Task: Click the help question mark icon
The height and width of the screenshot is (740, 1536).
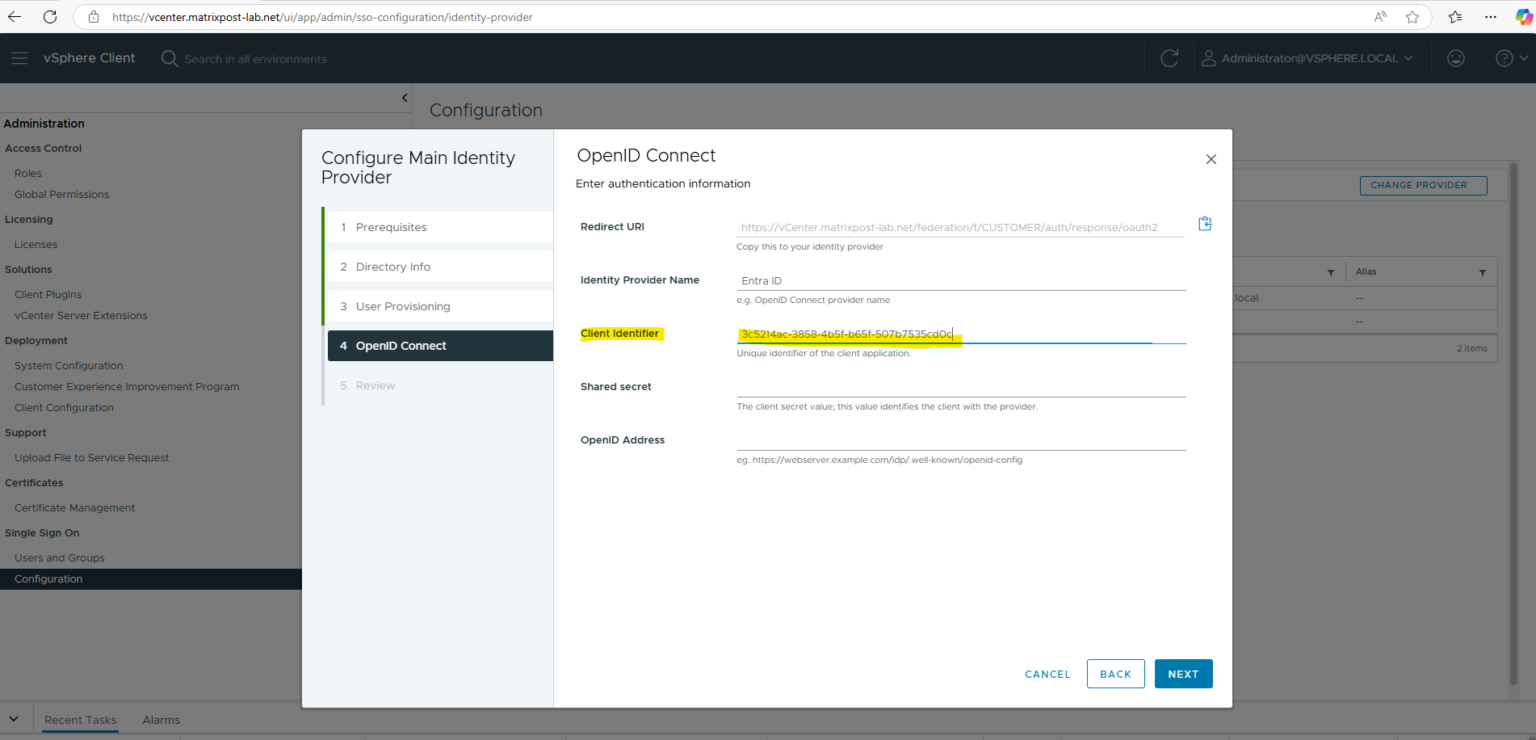Action: point(1505,58)
